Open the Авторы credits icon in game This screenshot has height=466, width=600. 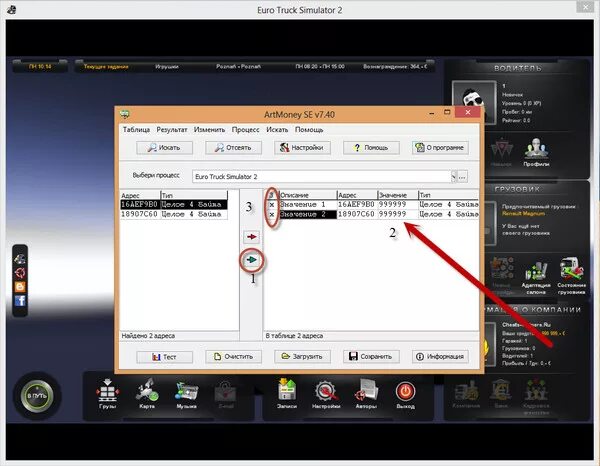[366, 394]
